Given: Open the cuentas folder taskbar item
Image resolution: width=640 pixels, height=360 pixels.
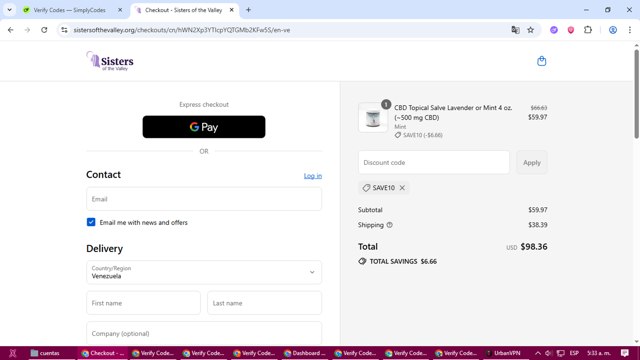Looking at the screenshot, I should click(x=45, y=353).
